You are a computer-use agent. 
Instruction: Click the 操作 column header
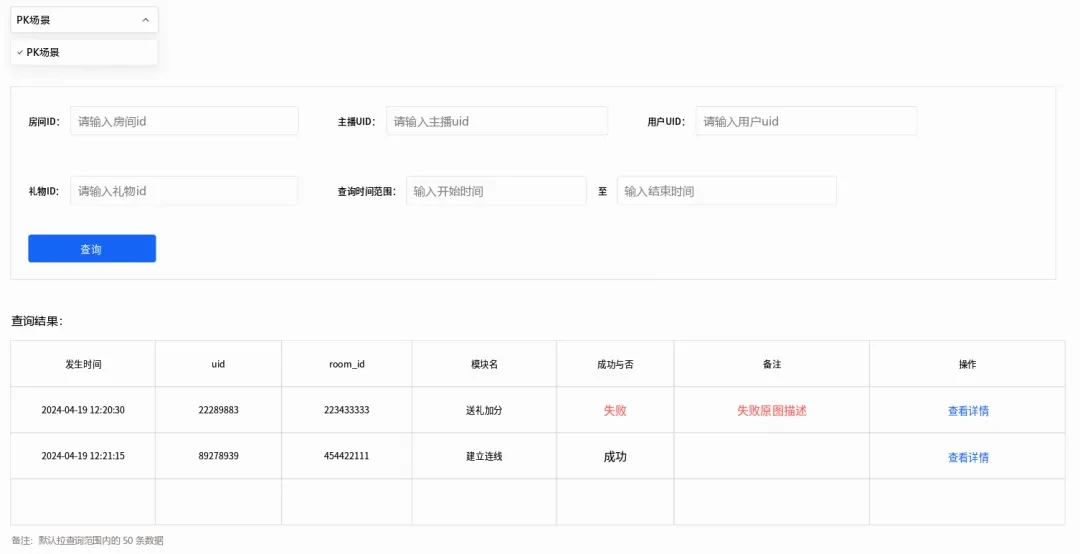click(967, 364)
